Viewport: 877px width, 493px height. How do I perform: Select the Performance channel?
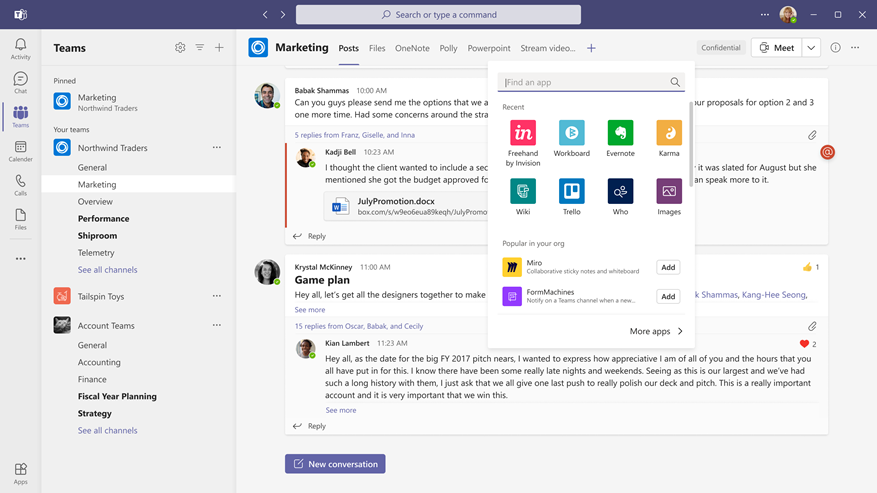103,219
